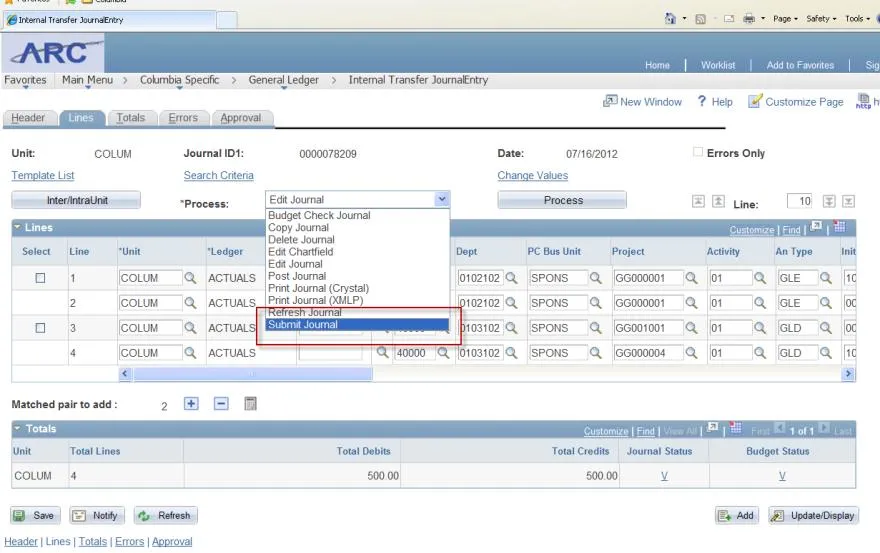Jump to last line arrow icon
Screen dimensions: 880x553
click(849, 201)
